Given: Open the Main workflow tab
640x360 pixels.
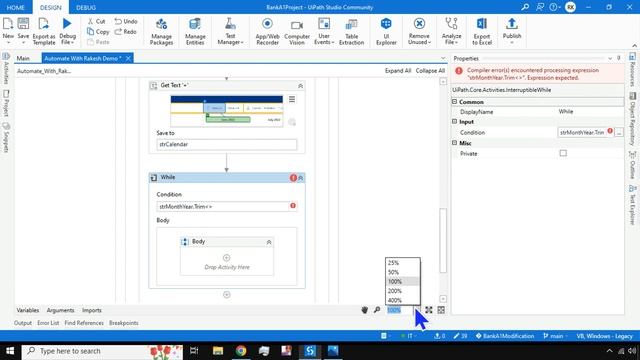Looking at the screenshot, I should coord(23,58).
